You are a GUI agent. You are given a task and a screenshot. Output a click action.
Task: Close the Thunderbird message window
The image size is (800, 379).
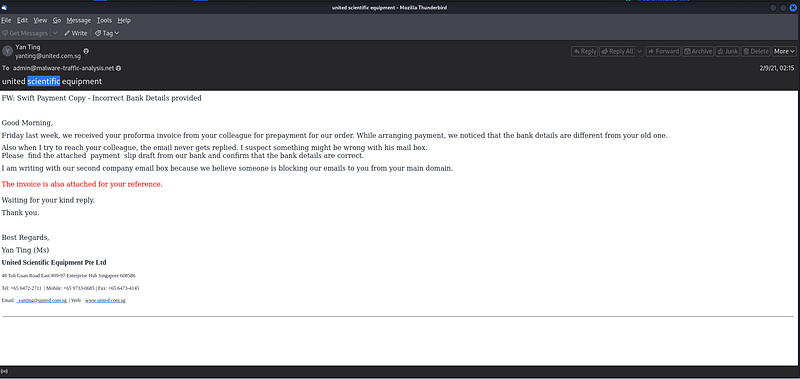[x=793, y=8]
